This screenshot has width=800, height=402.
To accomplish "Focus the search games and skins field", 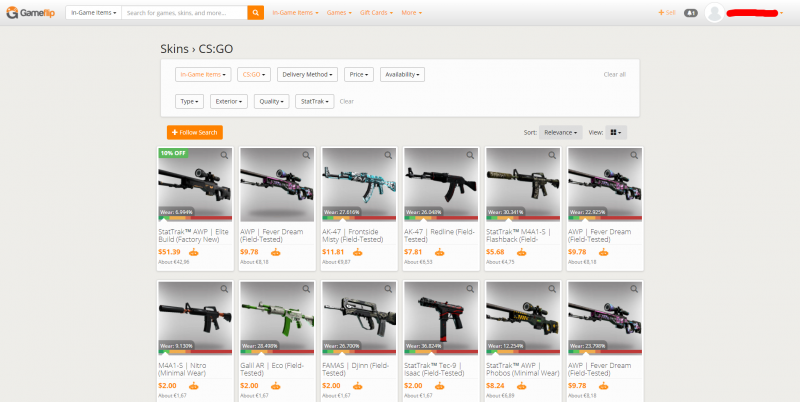I will click(185, 13).
